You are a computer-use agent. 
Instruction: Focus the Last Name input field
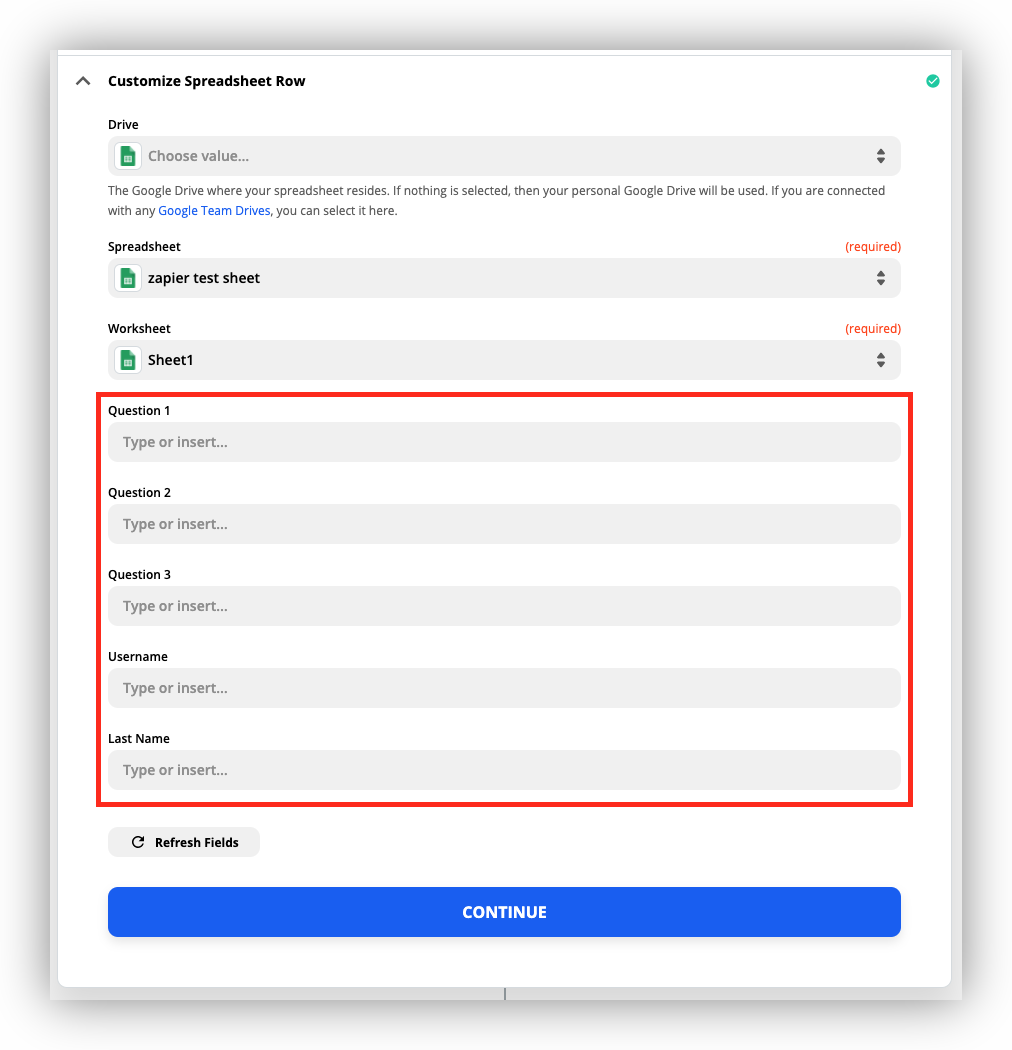(504, 770)
